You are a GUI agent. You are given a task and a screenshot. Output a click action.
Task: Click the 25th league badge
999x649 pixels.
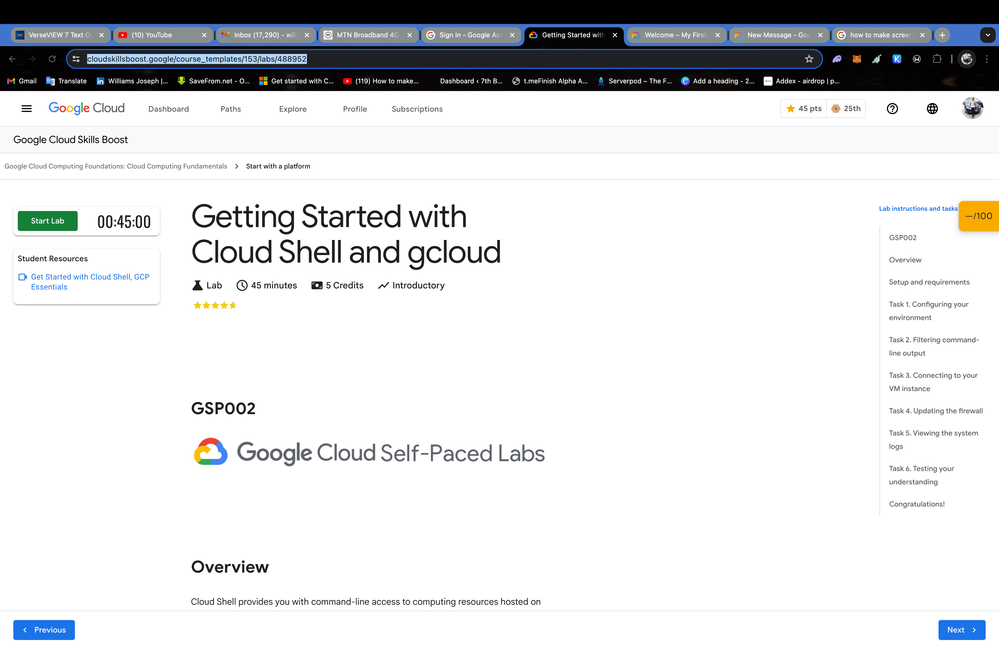point(846,109)
